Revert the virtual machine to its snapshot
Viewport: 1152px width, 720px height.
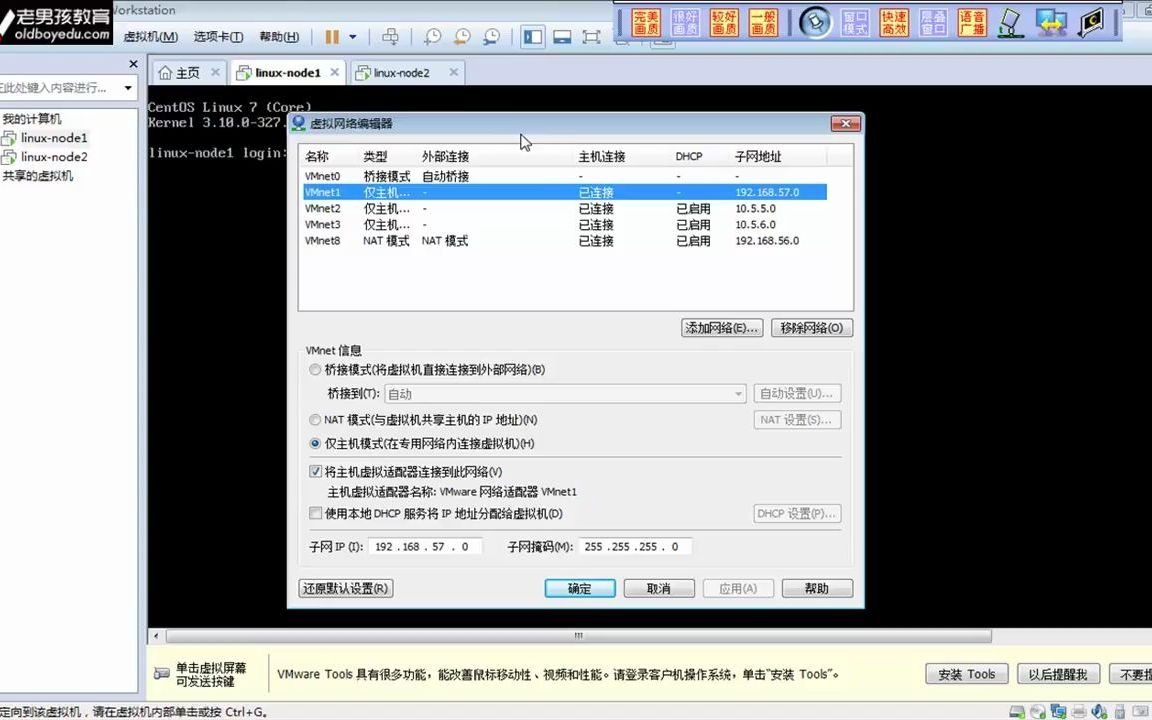coord(461,36)
